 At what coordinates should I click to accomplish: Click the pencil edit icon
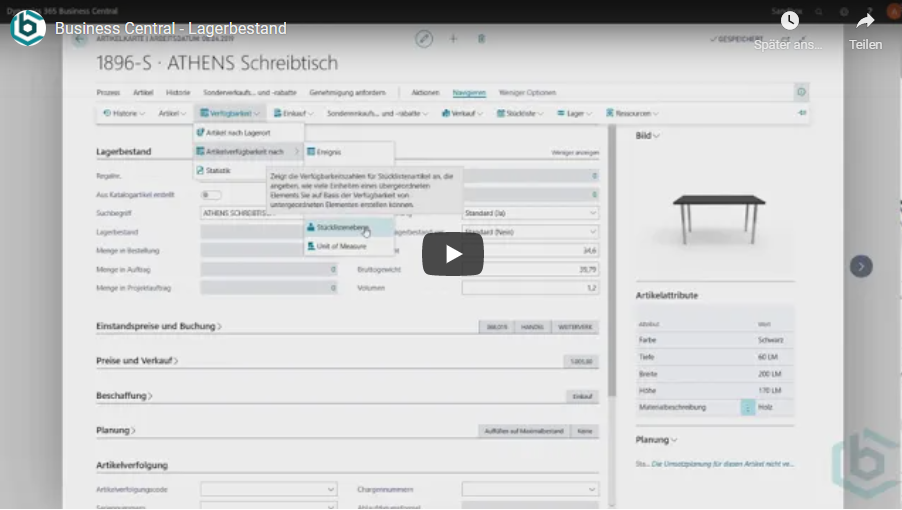424,38
